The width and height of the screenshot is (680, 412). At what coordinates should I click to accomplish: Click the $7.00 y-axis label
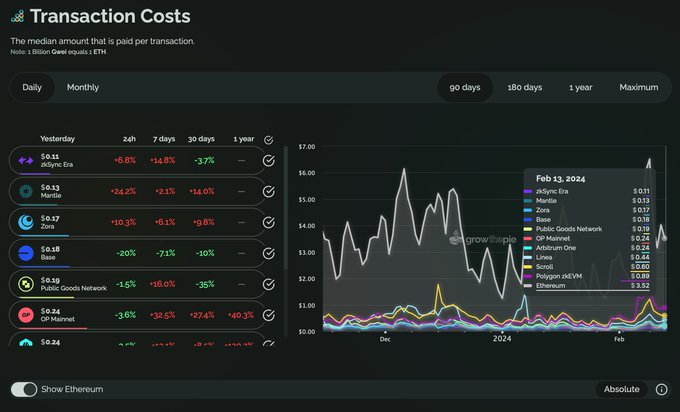tap(307, 147)
